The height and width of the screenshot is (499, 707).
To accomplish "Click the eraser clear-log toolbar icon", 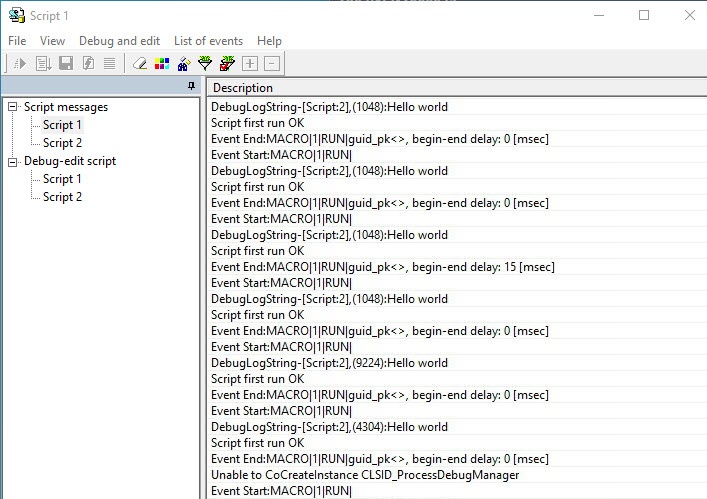I will pos(139,64).
